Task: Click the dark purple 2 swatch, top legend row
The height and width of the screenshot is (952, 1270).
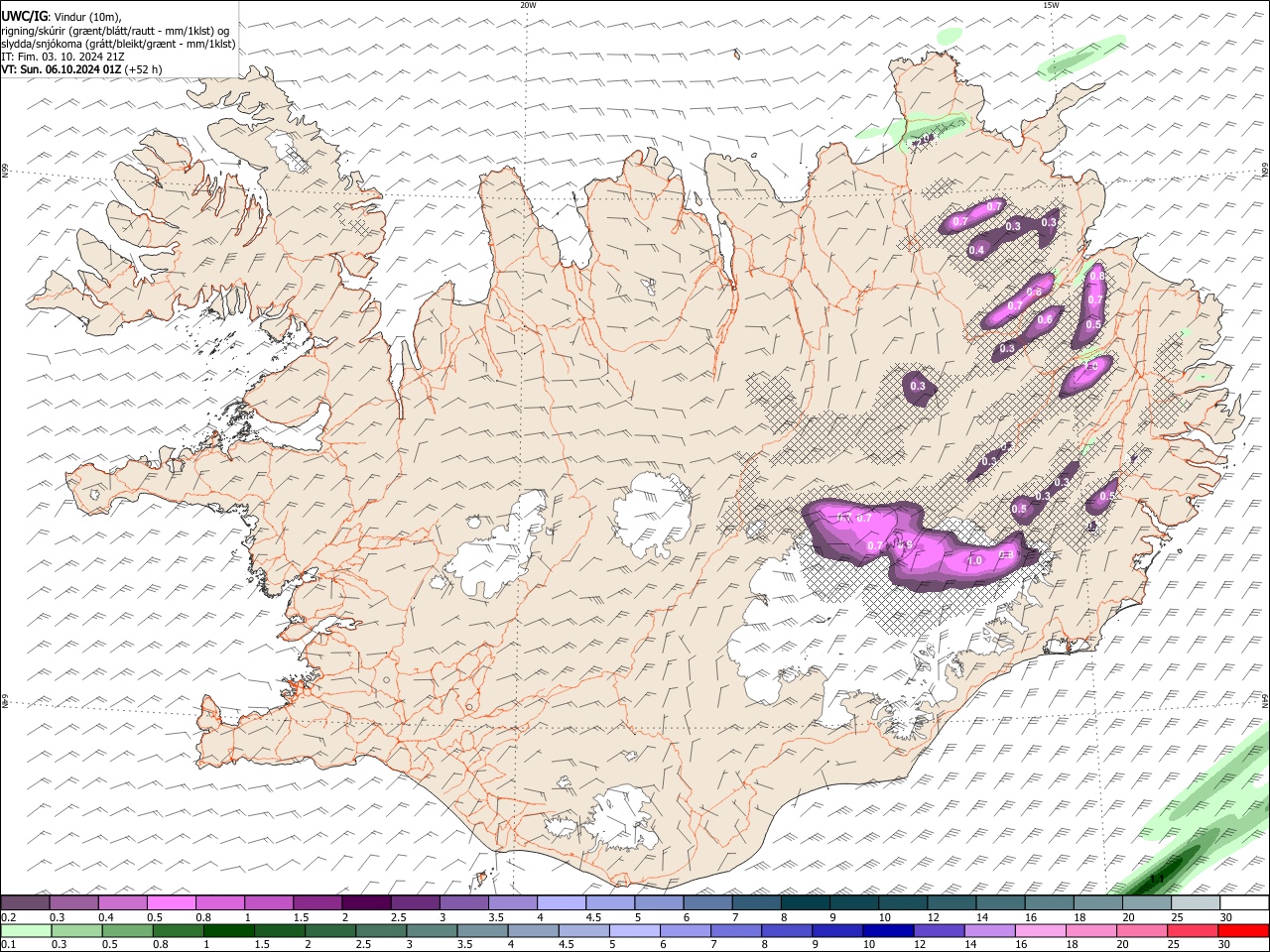Action: pos(366,902)
